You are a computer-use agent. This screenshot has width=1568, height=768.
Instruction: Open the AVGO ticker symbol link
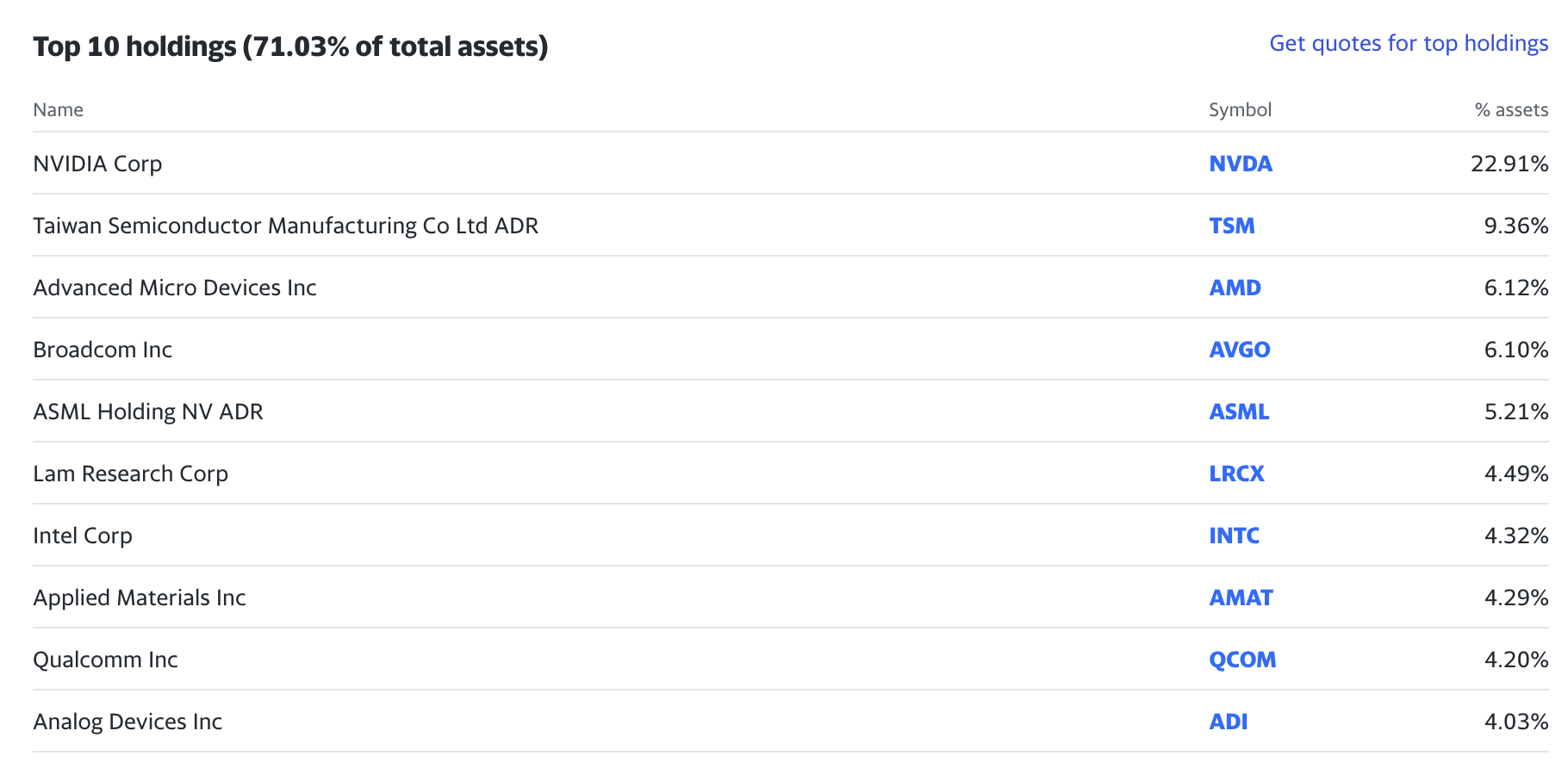1239,350
